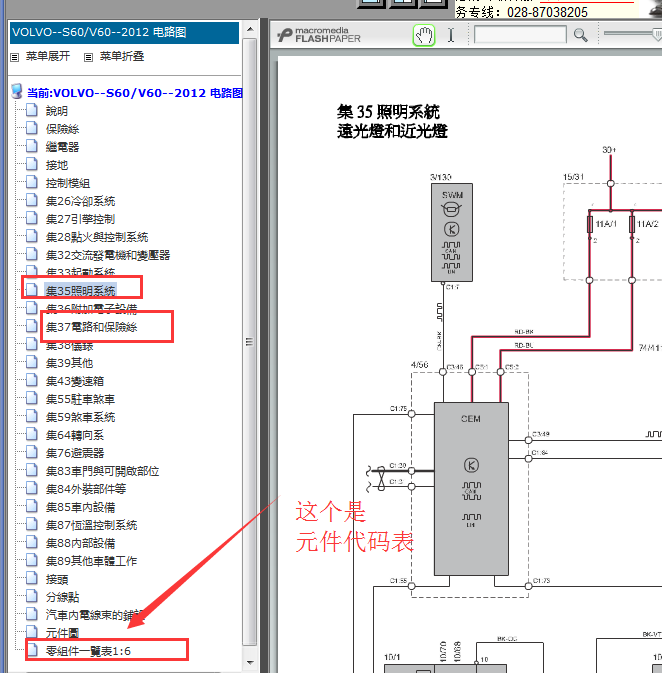This screenshot has width=662, height=673.
Task: Open the 元件圖 tree item
Action: [62, 633]
